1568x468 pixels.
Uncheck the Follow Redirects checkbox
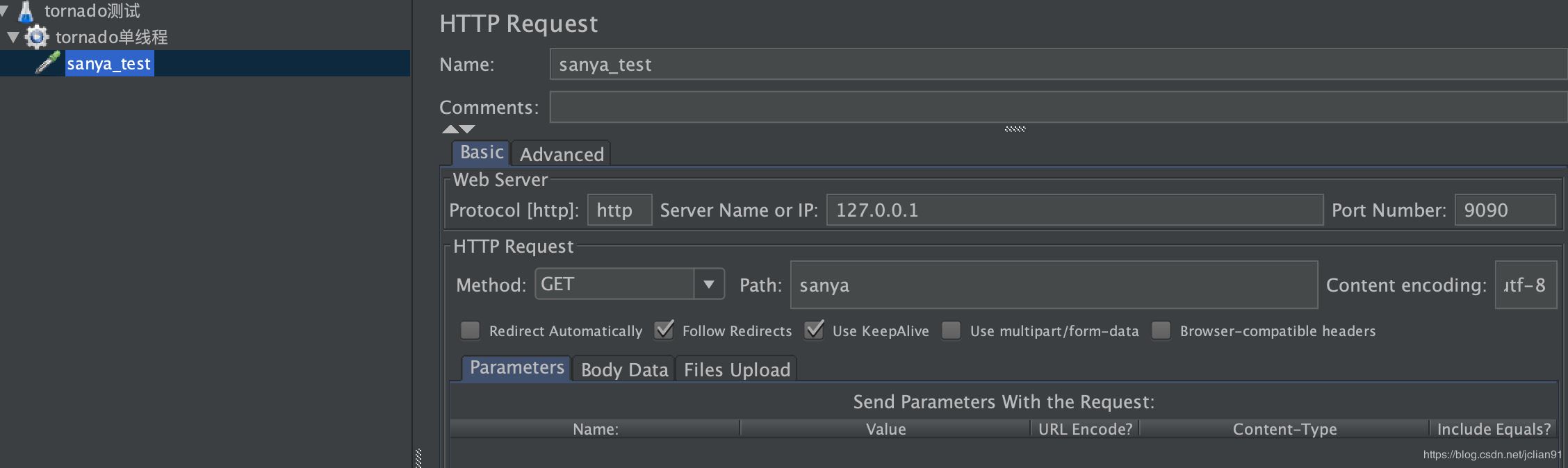tap(664, 331)
